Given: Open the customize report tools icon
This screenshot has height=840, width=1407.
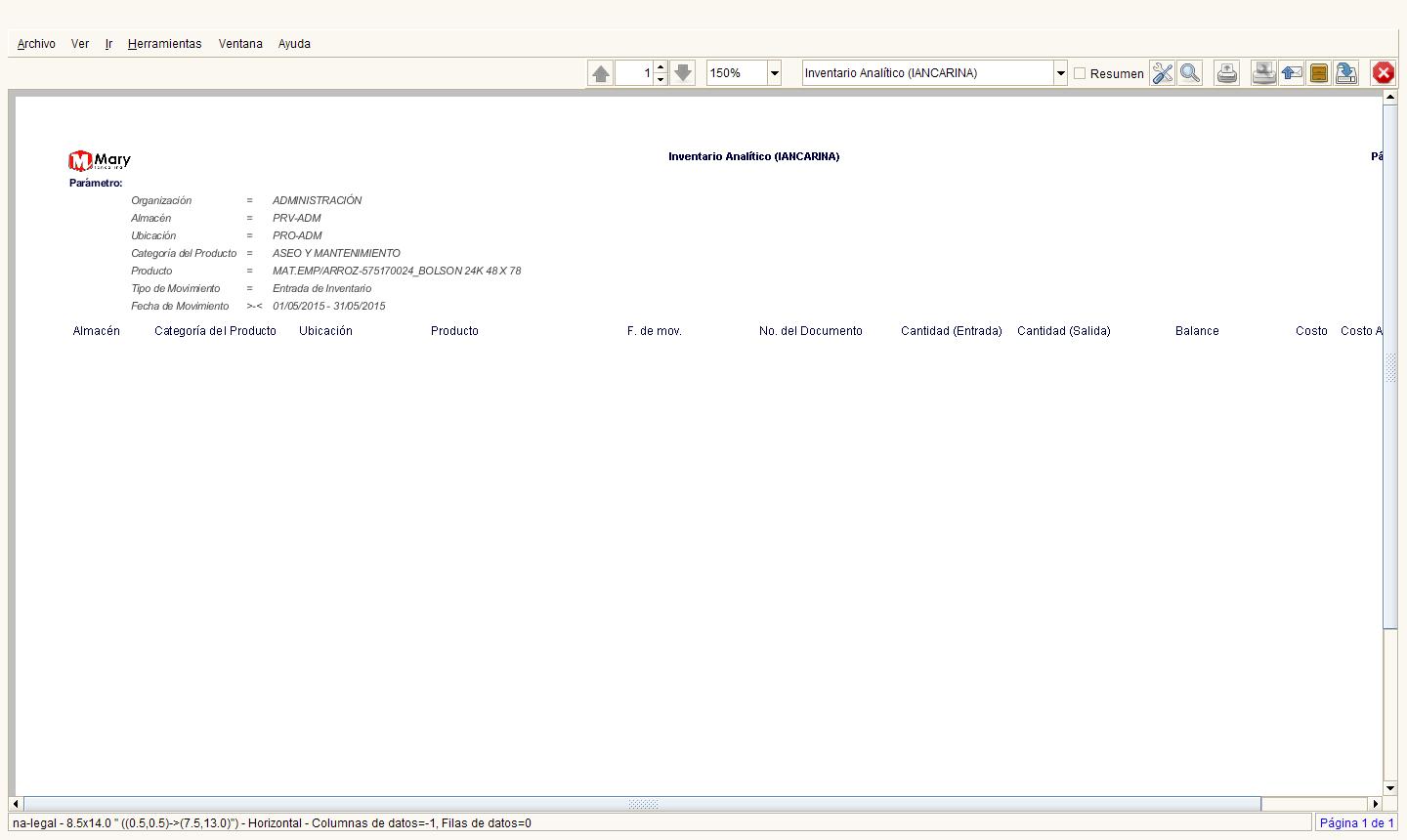Looking at the screenshot, I should point(1162,73).
